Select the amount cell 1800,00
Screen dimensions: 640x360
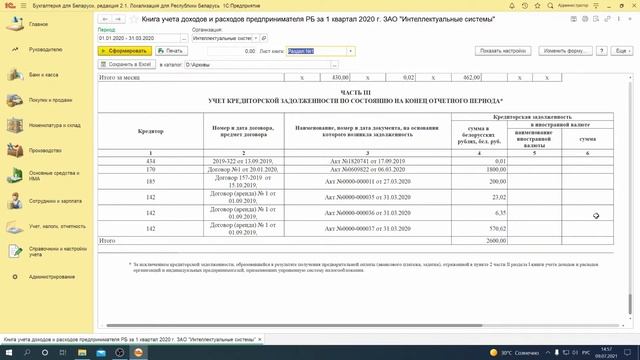pyautogui.click(x=479, y=169)
